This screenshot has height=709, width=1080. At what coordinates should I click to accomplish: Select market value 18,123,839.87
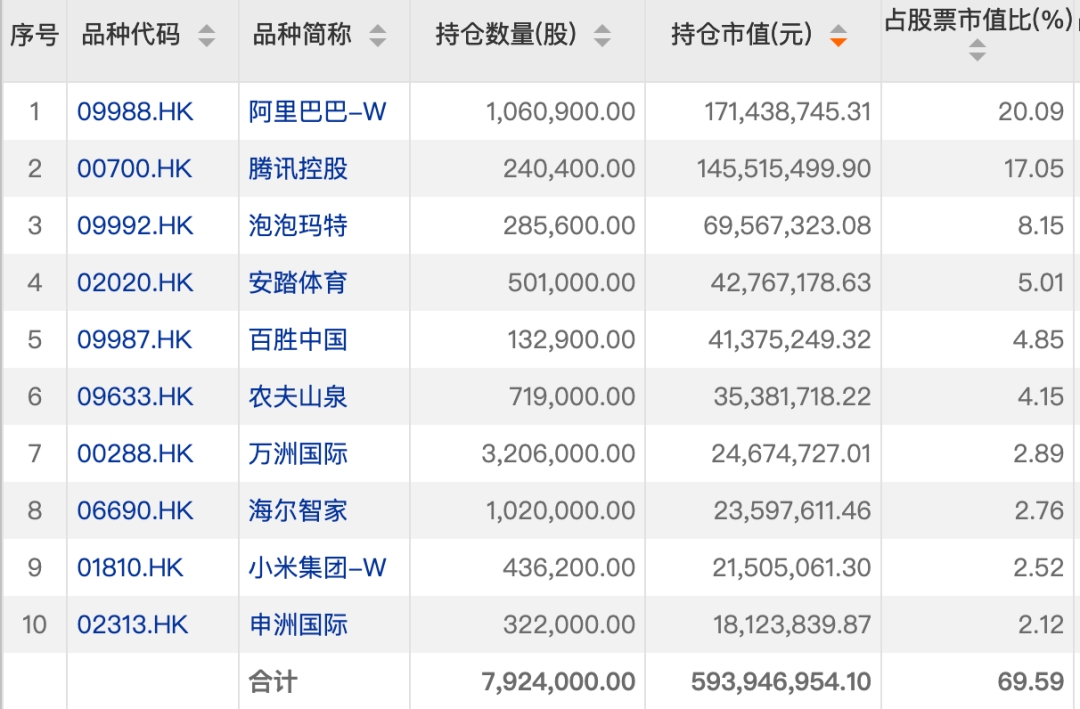pyautogui.click(x=792, y=625)
